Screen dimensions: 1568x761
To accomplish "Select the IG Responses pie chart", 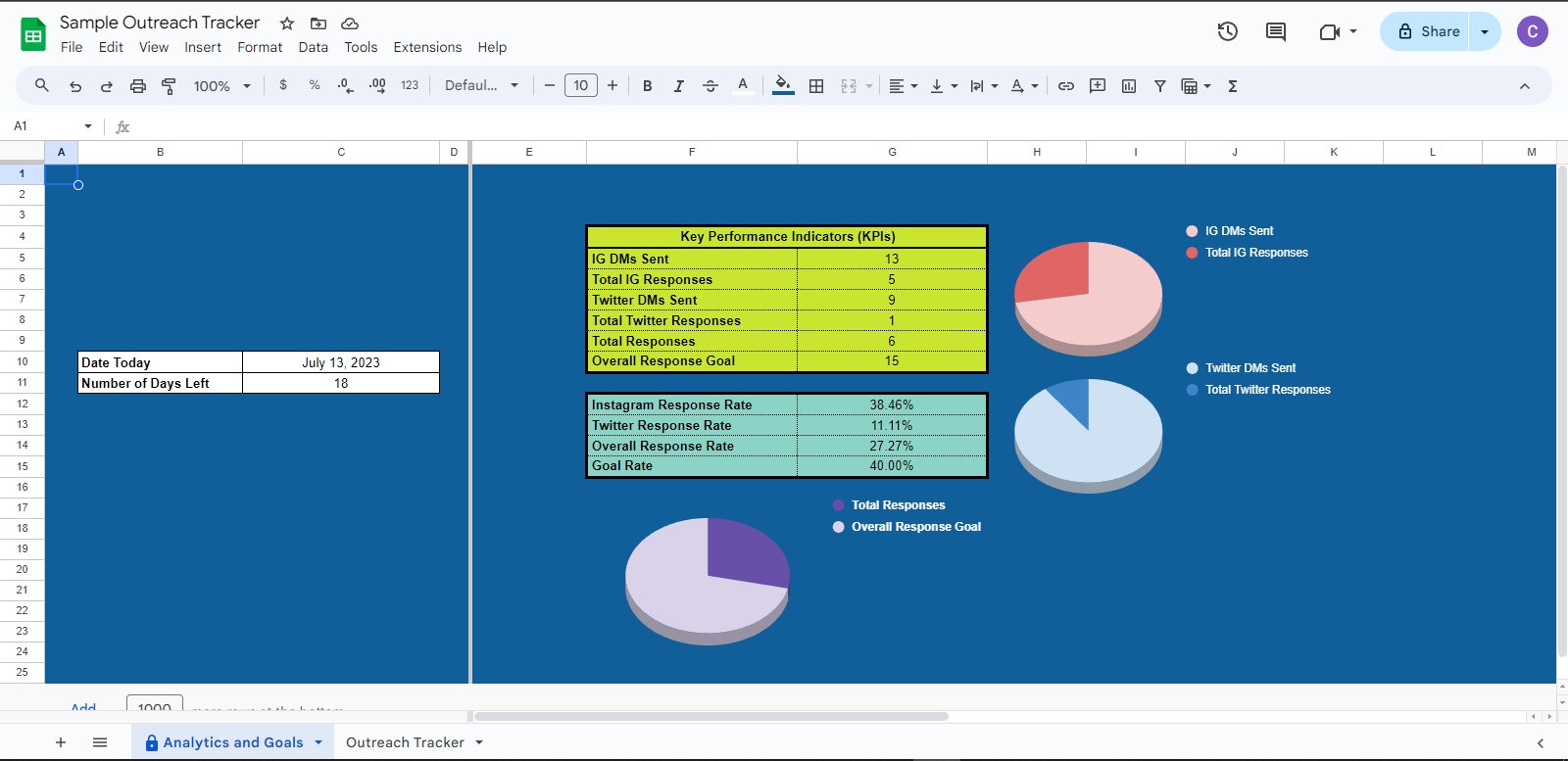I will (1088, 298).
